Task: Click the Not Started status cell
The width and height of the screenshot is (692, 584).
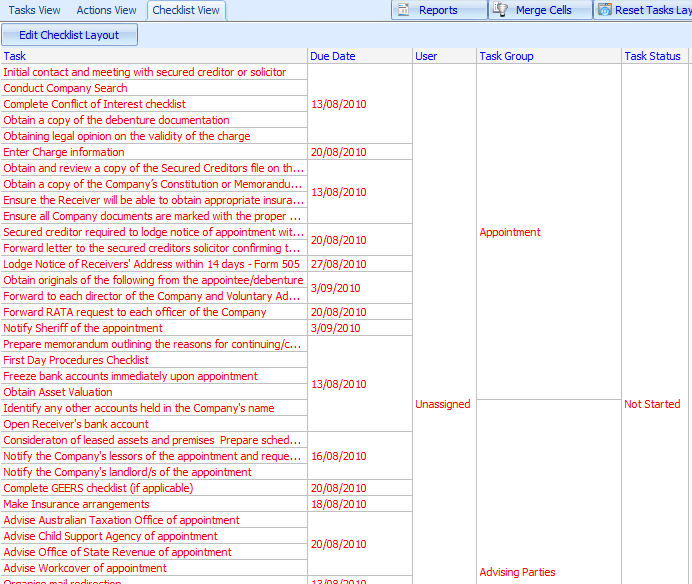Action: (x=652, y=404)
